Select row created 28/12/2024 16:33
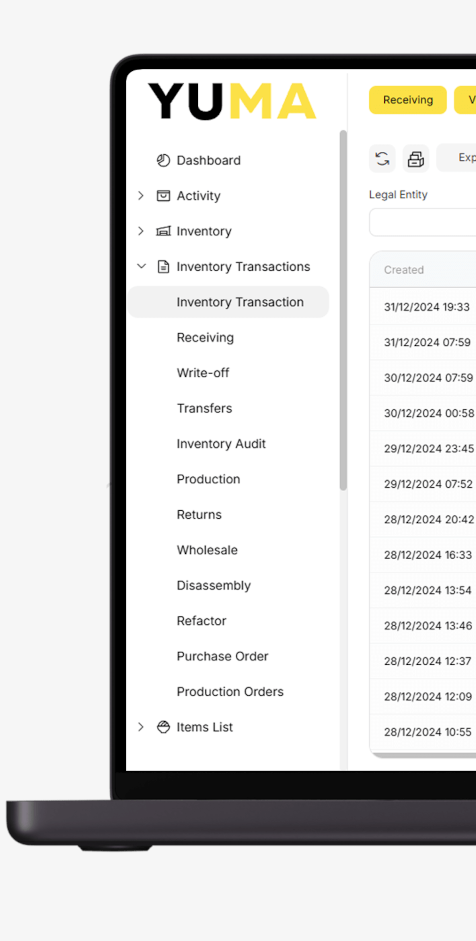This screenshot has height=941, width=476. point(423,555)
